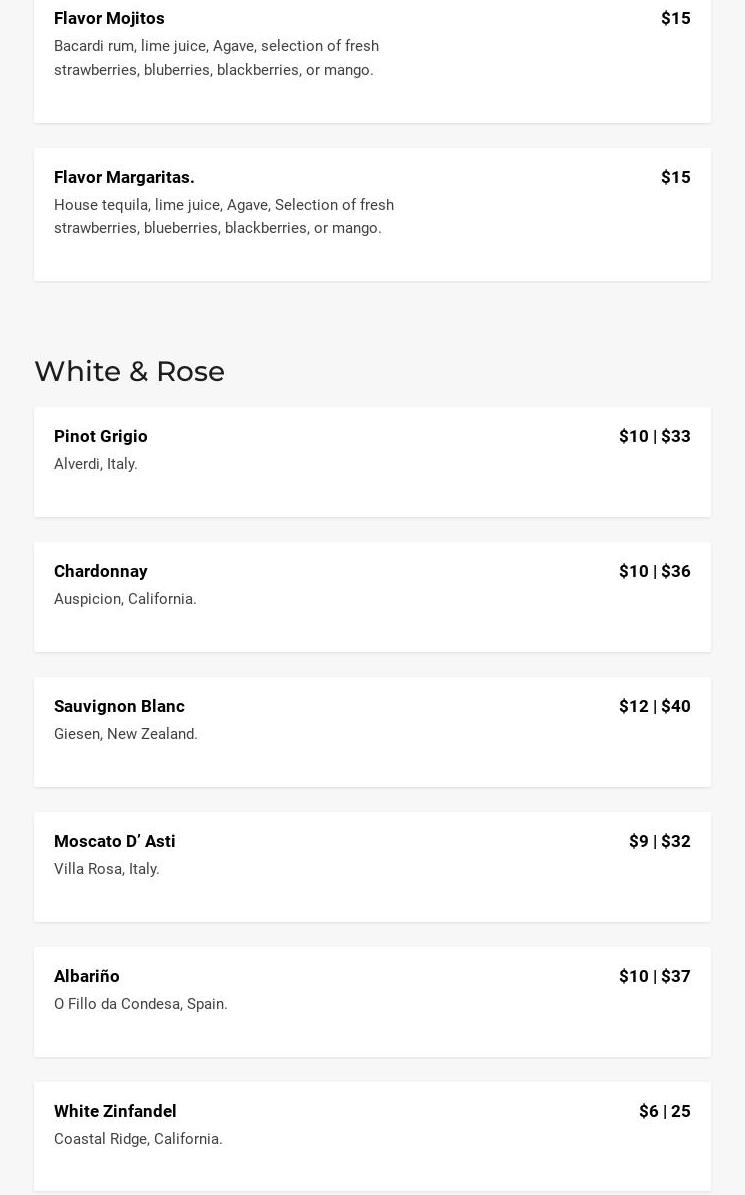Select the Albariño wine title
This screenshot has height=1195, width=745.
click(x=87, y=976)
